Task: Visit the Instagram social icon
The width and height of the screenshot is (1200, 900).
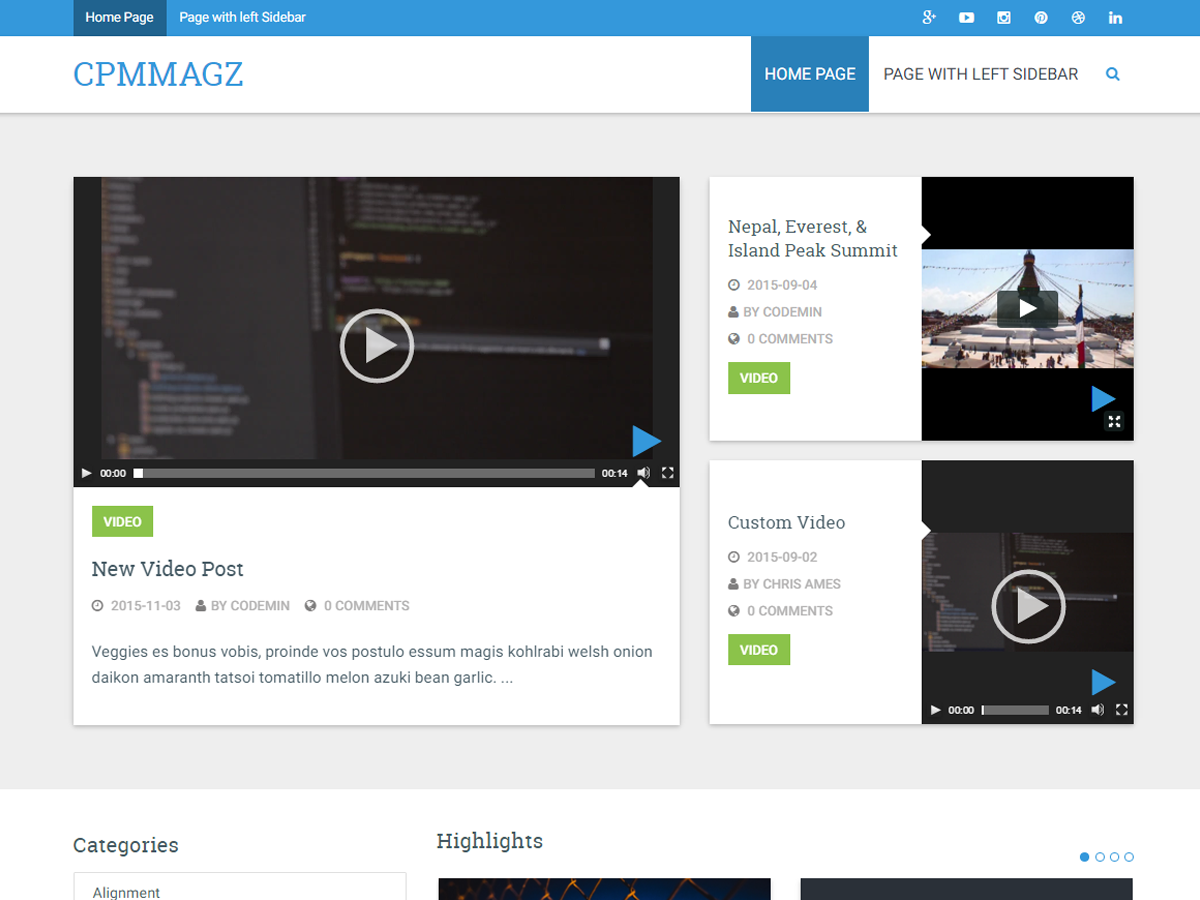Action: point(1003,17)
